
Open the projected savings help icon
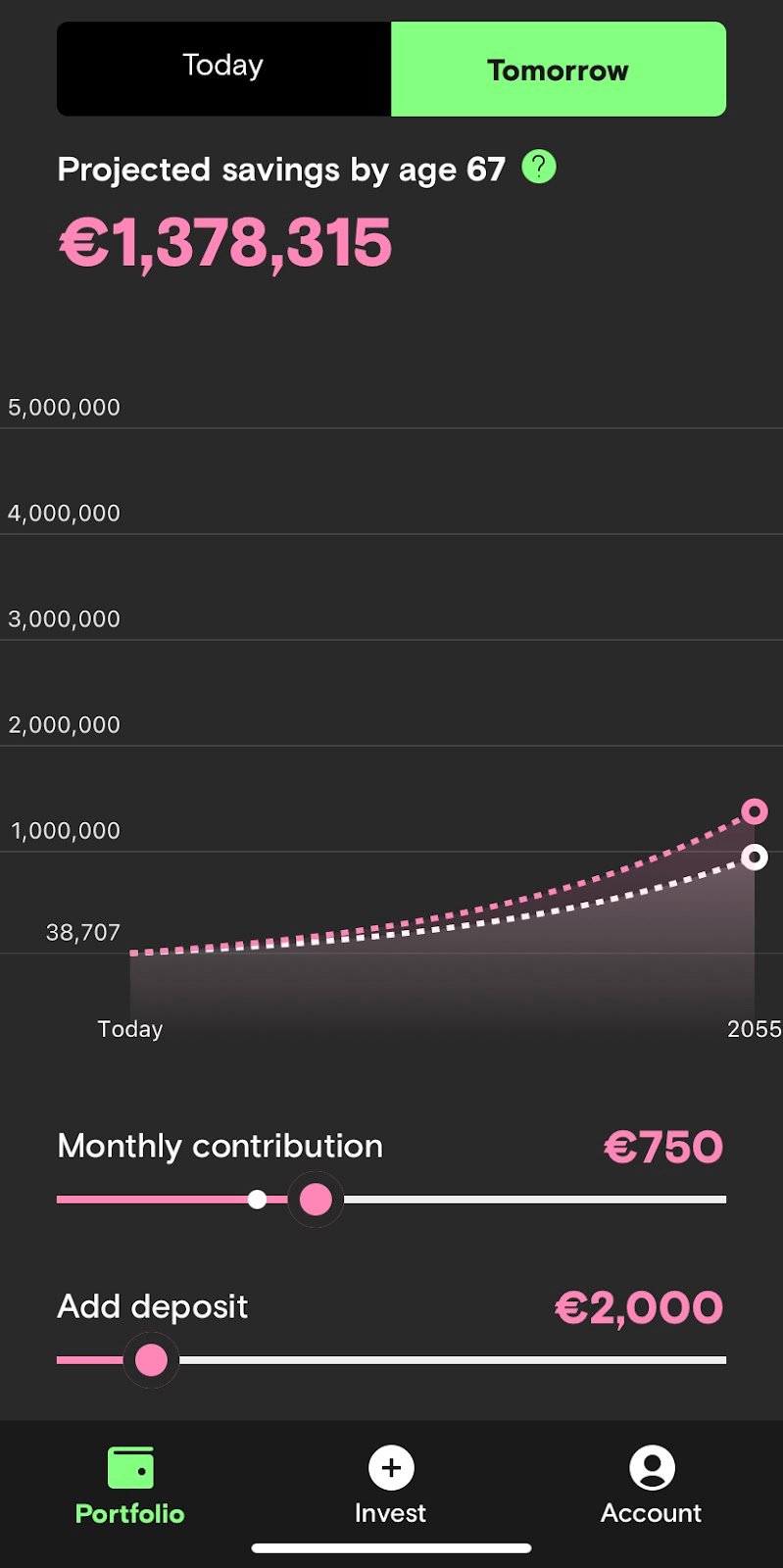(x=539, y=167)
